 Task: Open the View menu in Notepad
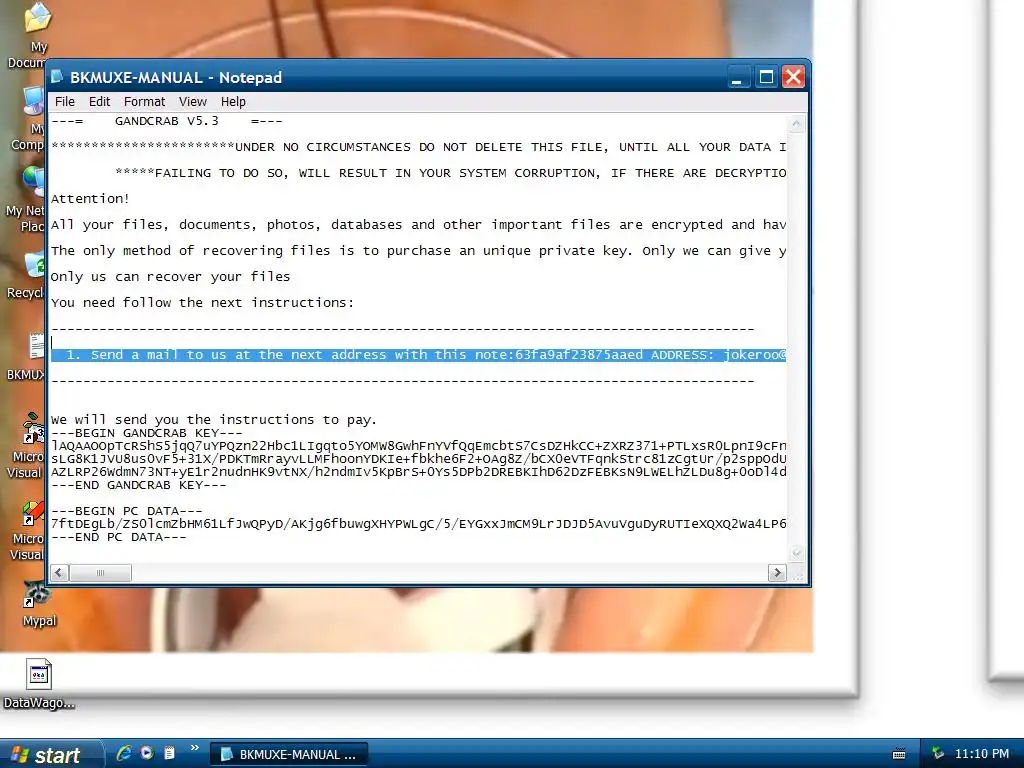point(193,102)
